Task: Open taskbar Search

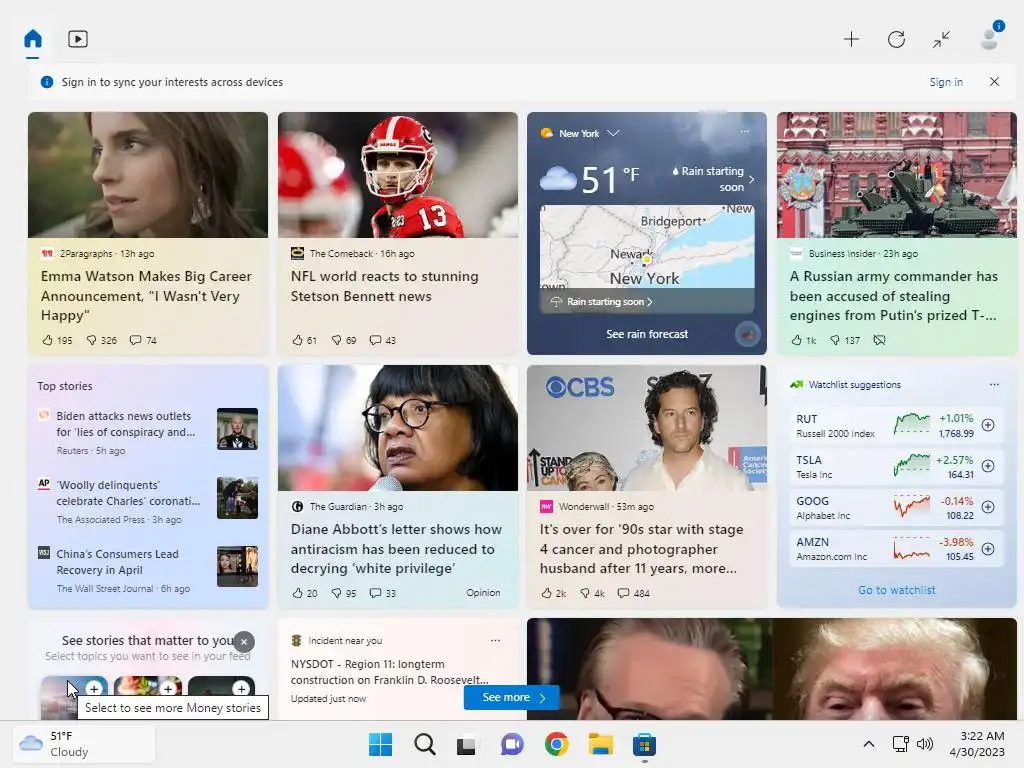Action: [424, 744]
